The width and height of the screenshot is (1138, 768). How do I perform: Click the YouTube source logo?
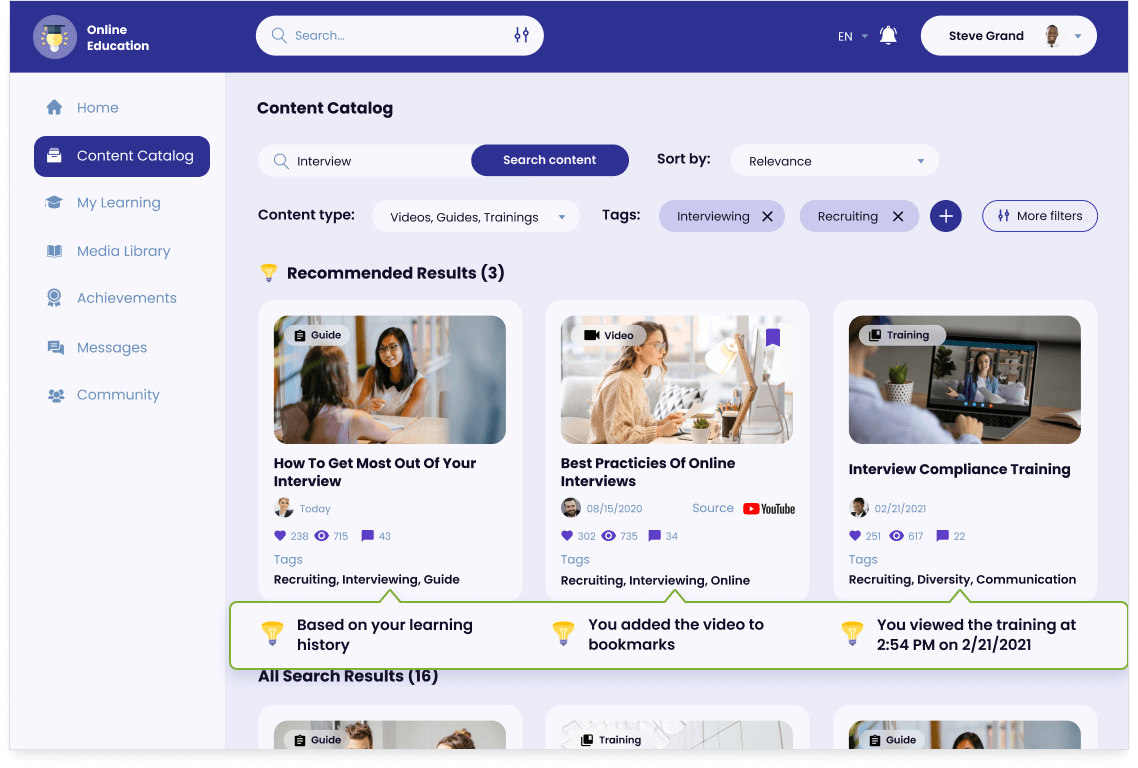[x=769, y=509]
